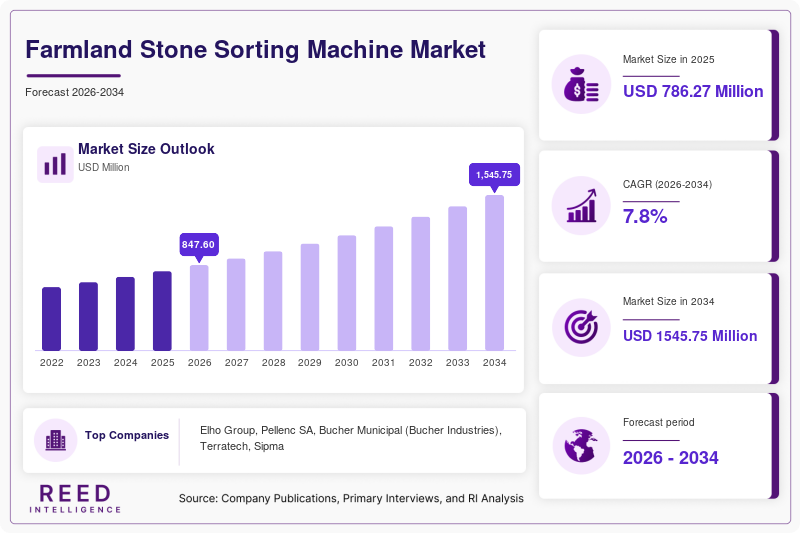Select the 2024 bar in chart

click(126, 314)
